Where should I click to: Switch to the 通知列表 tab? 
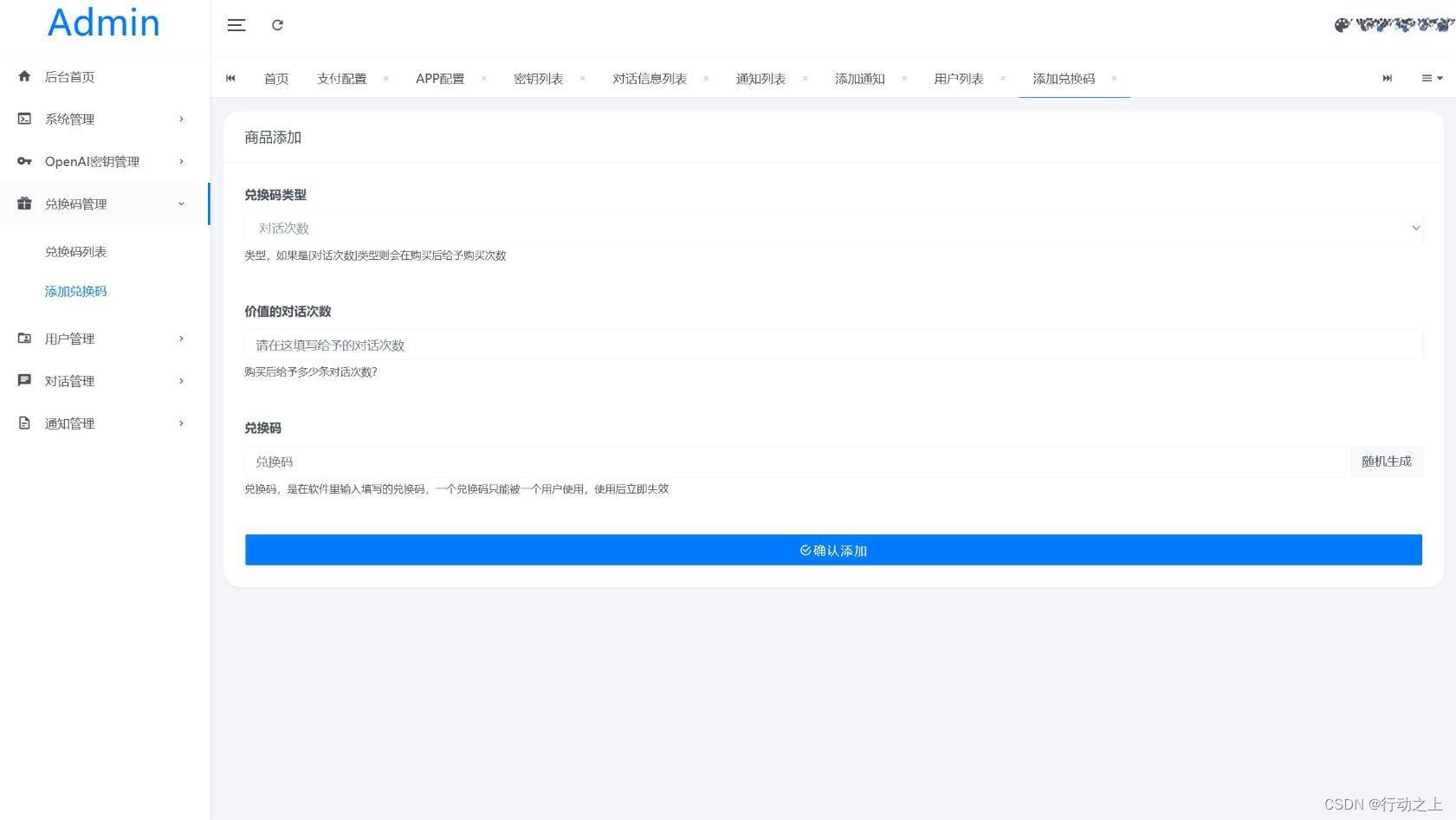click(760, 79)
